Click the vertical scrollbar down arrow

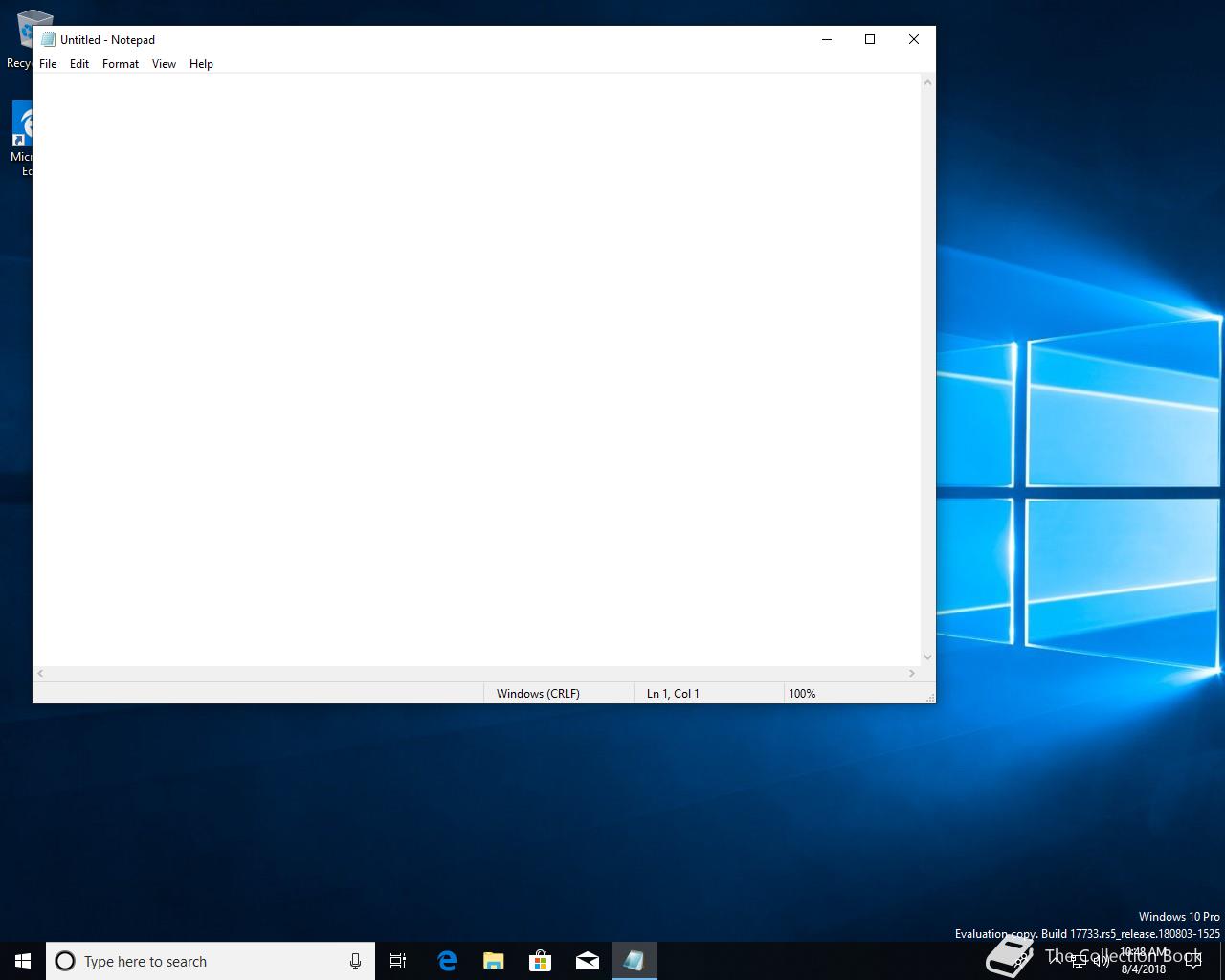(927, 657)
